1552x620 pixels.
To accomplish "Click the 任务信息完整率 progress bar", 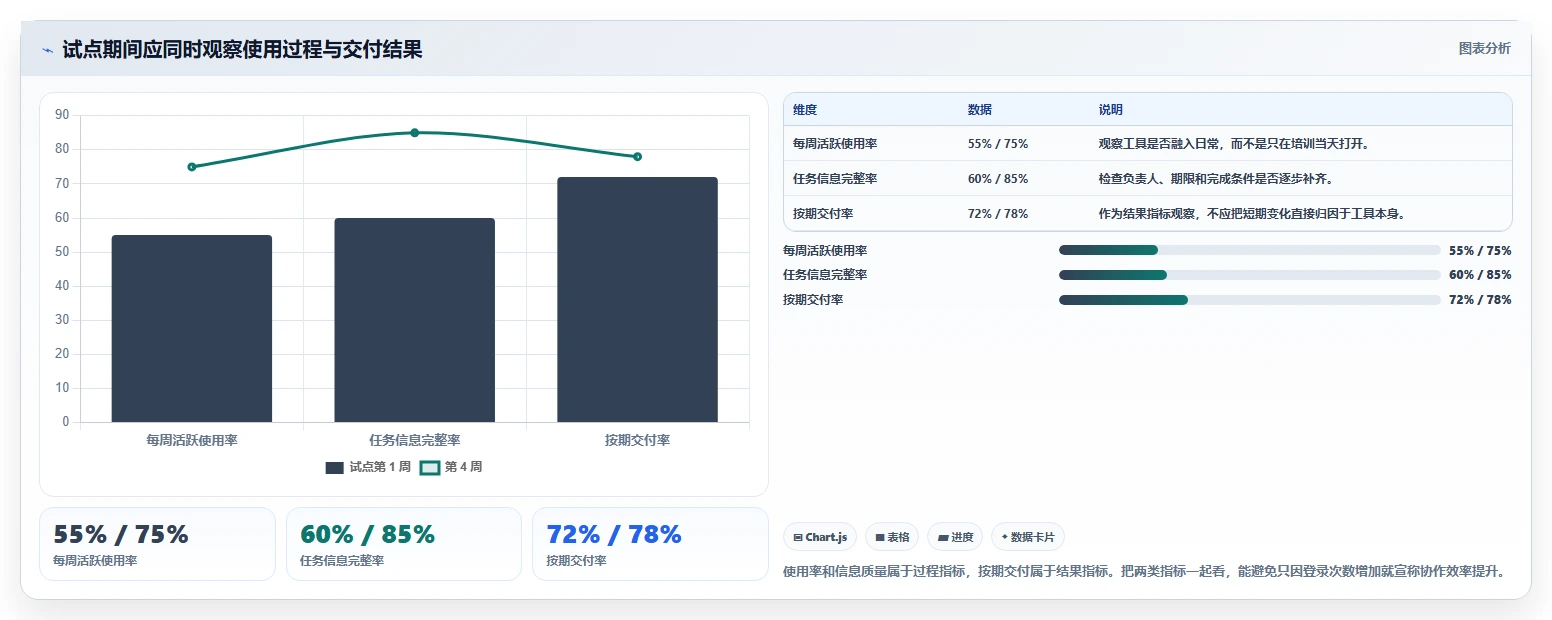I will click(1250, 275).
